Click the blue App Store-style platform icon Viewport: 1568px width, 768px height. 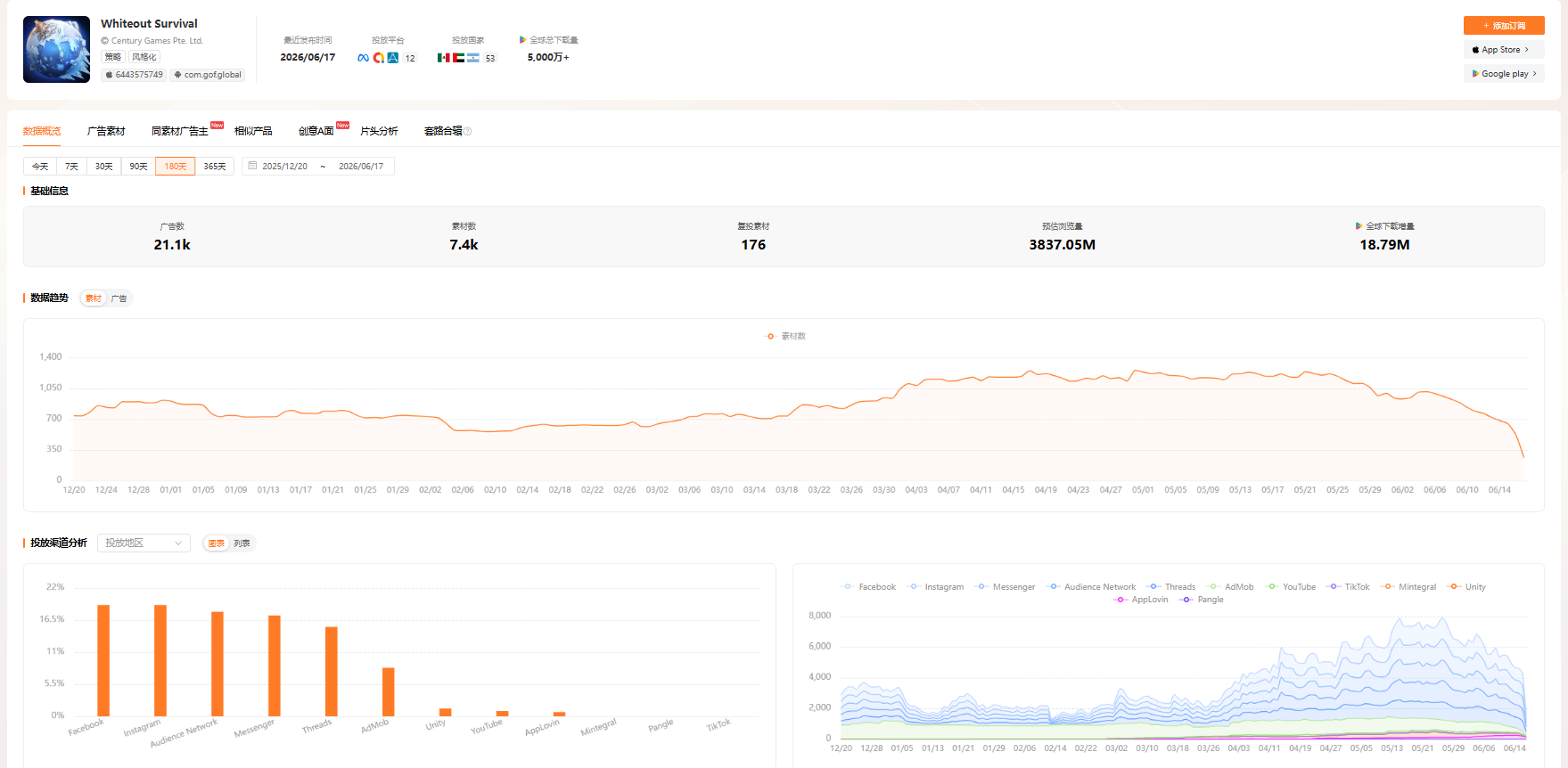coord(393,58)
